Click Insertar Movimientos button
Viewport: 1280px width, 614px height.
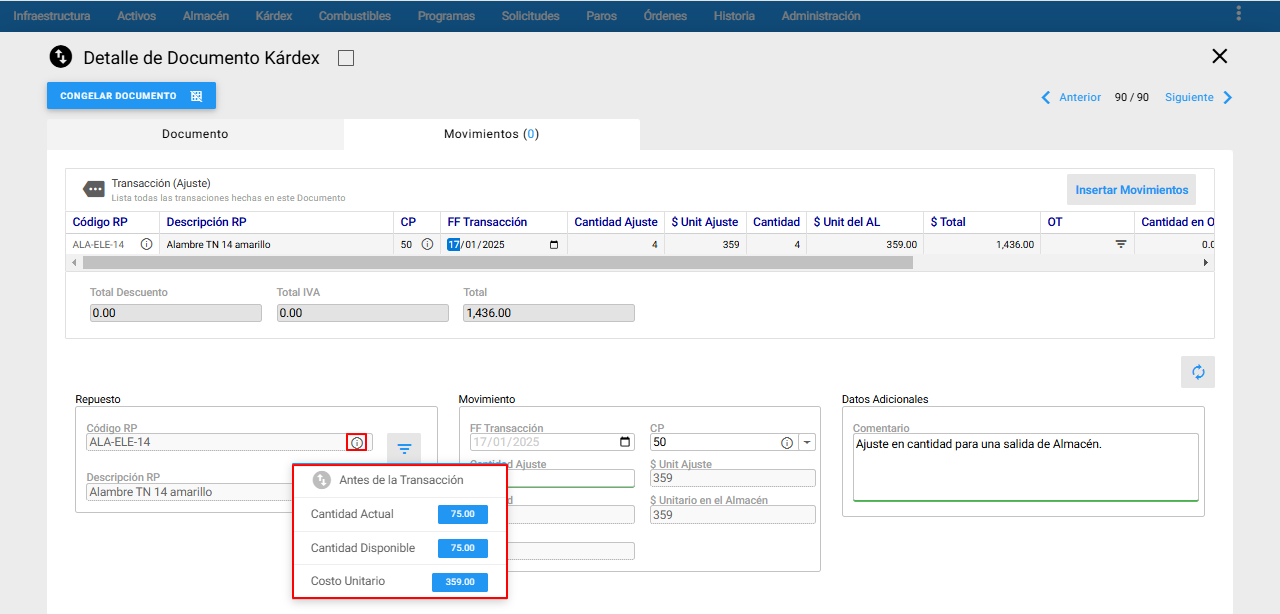point(1131,190)
